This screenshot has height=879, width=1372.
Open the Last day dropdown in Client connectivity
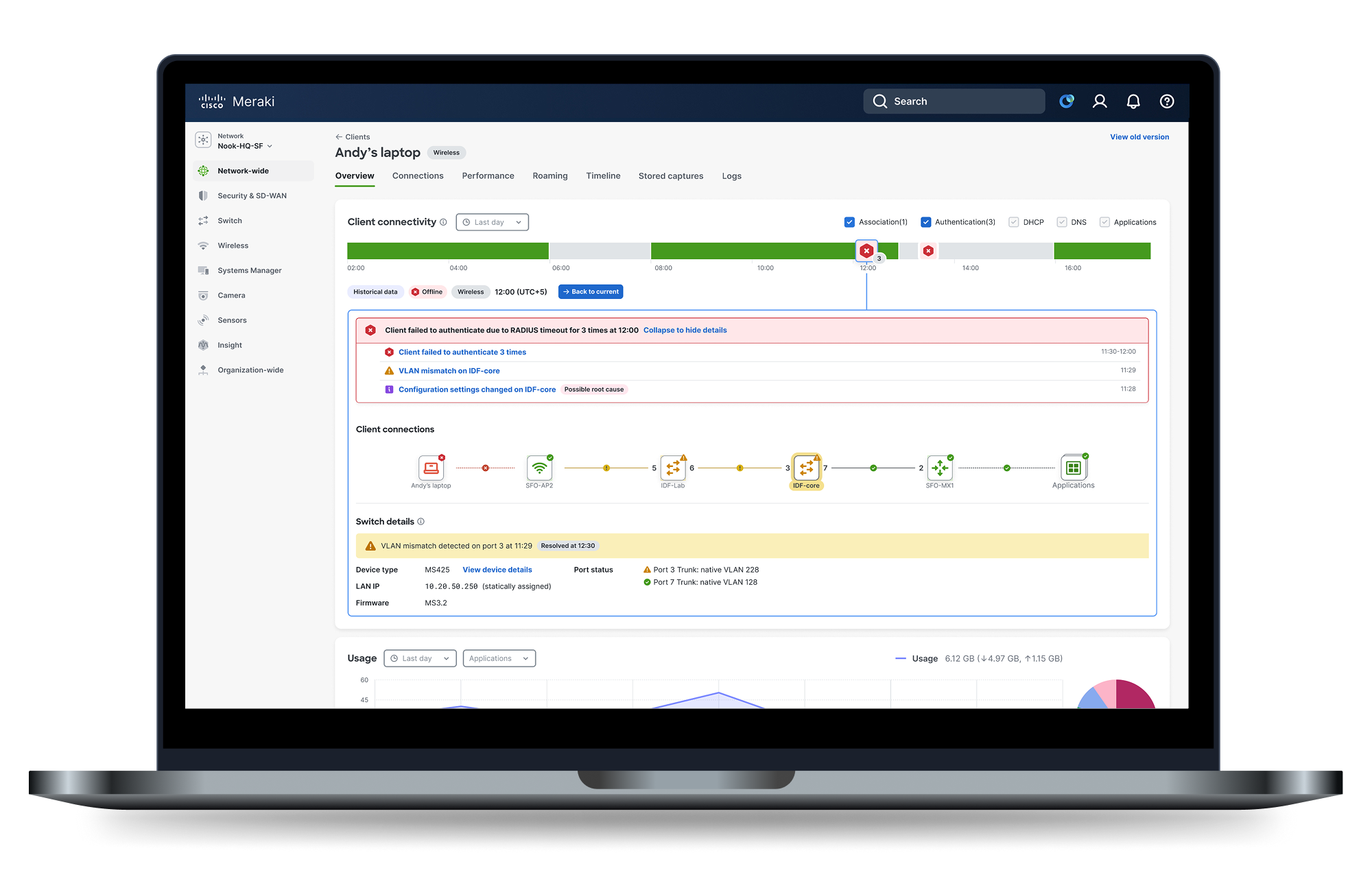(x=492, y=222)
